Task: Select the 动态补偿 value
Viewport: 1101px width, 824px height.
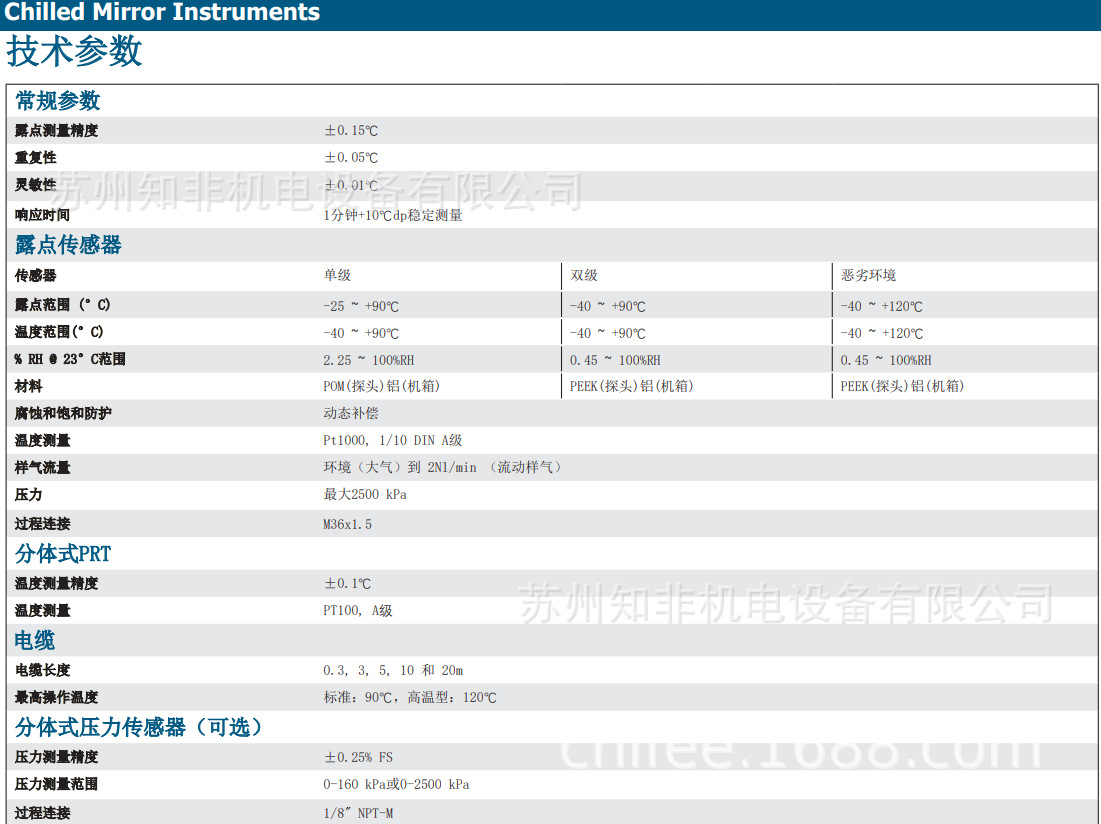Action: (x=351, y=413)
